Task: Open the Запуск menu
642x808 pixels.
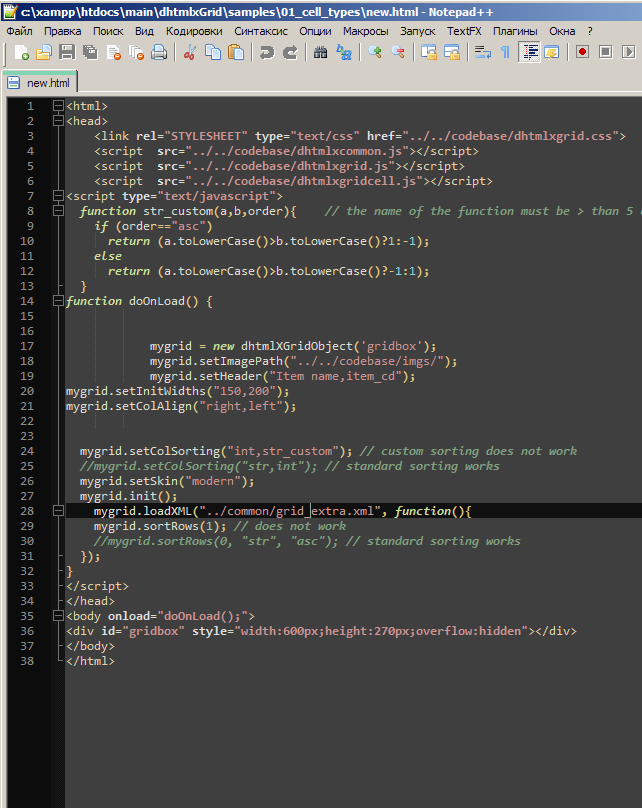Action: 418,31
